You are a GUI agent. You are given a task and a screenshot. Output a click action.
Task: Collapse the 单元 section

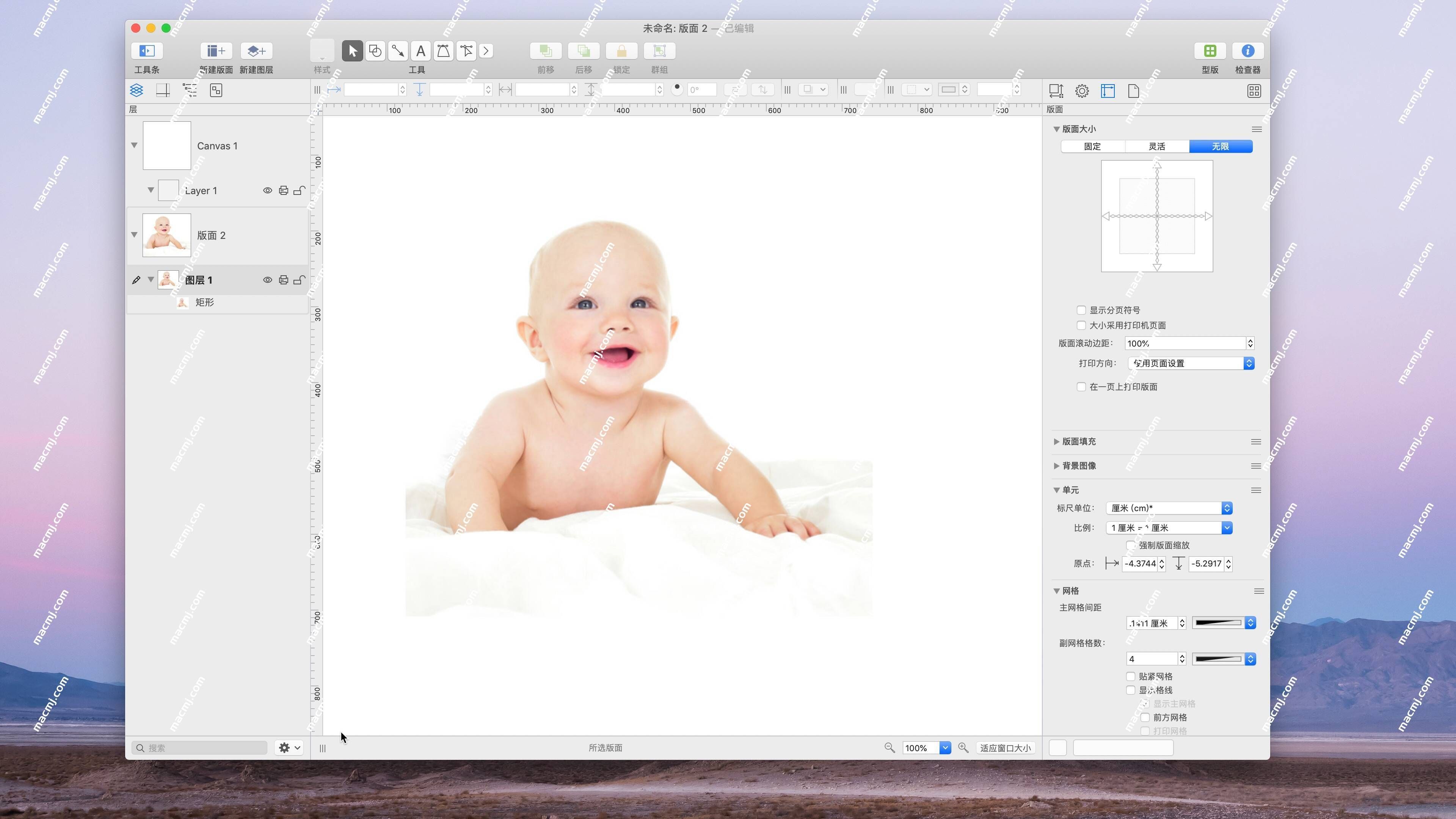(1056, 490)
